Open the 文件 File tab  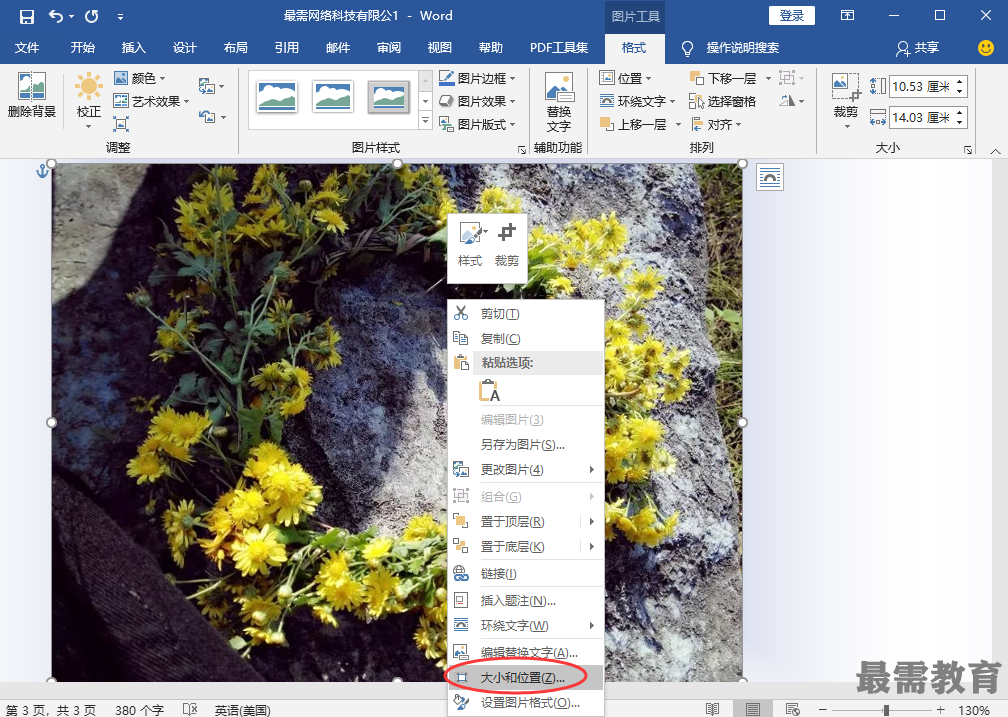point(27,48)
